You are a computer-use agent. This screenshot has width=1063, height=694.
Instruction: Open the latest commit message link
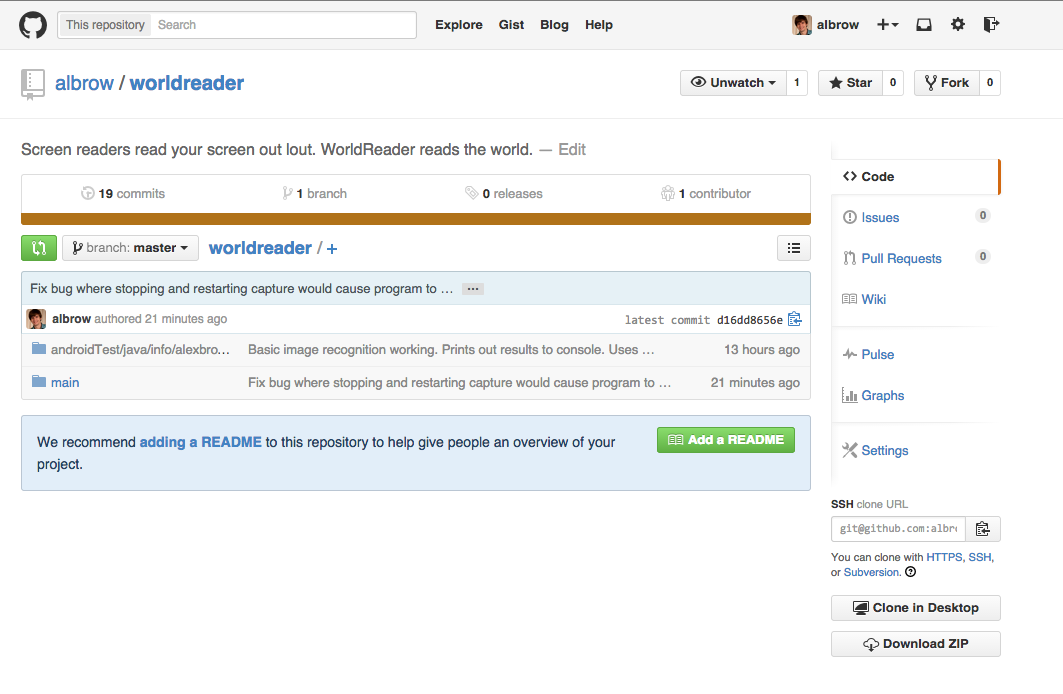(x=241, y=289)
